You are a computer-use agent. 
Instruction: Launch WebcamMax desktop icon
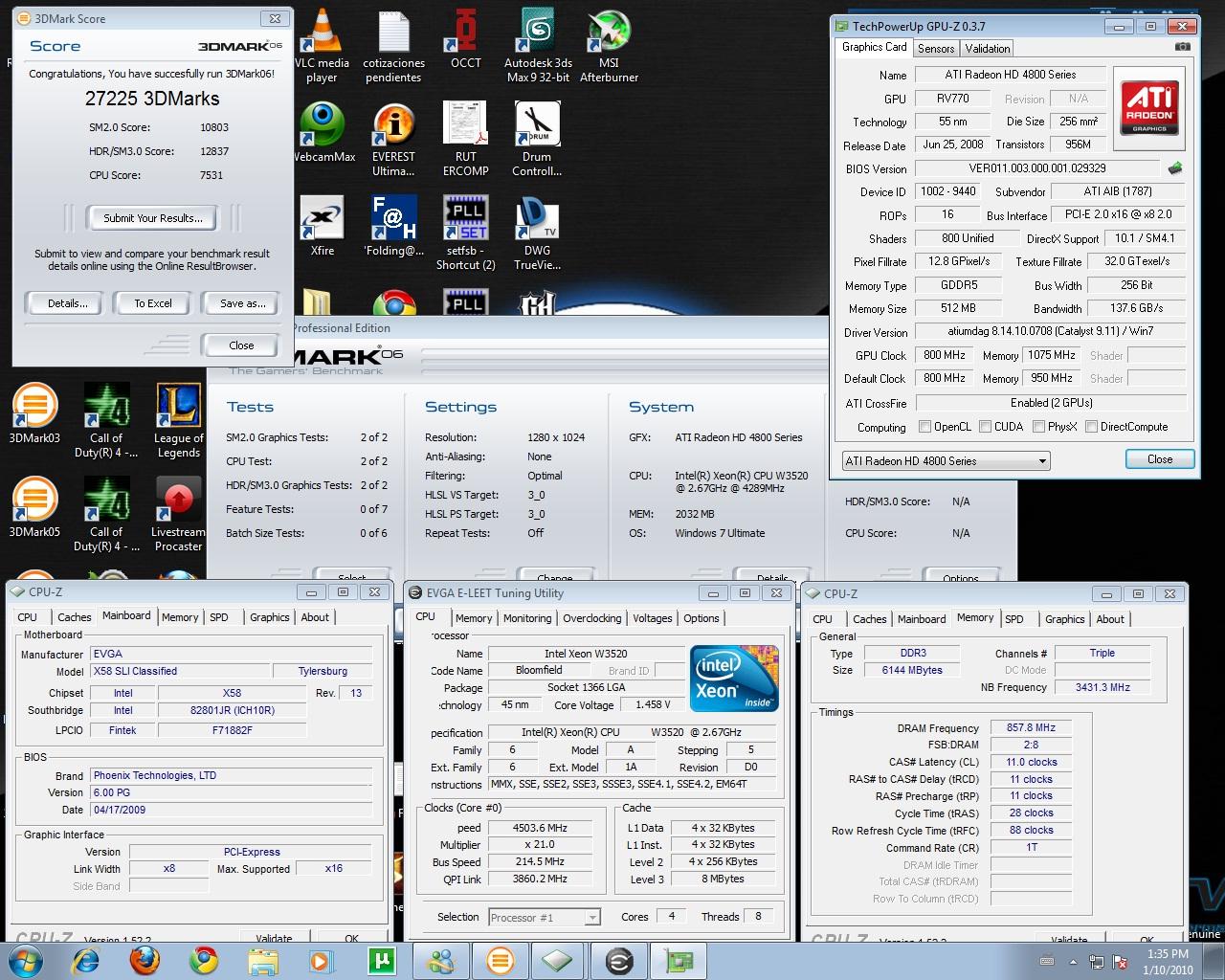coord(323,131)
